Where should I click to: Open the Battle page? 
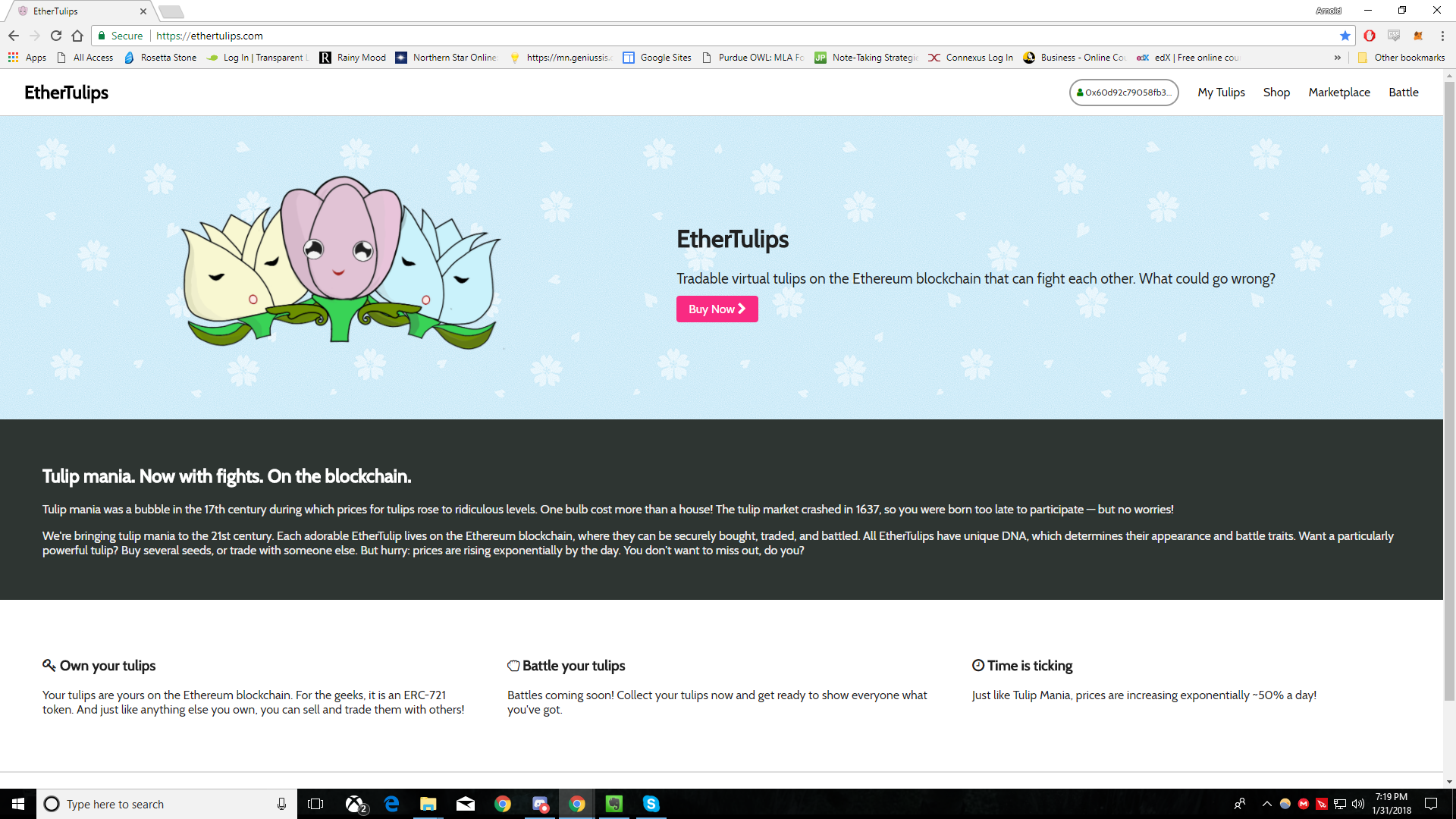pos(1403,93)
